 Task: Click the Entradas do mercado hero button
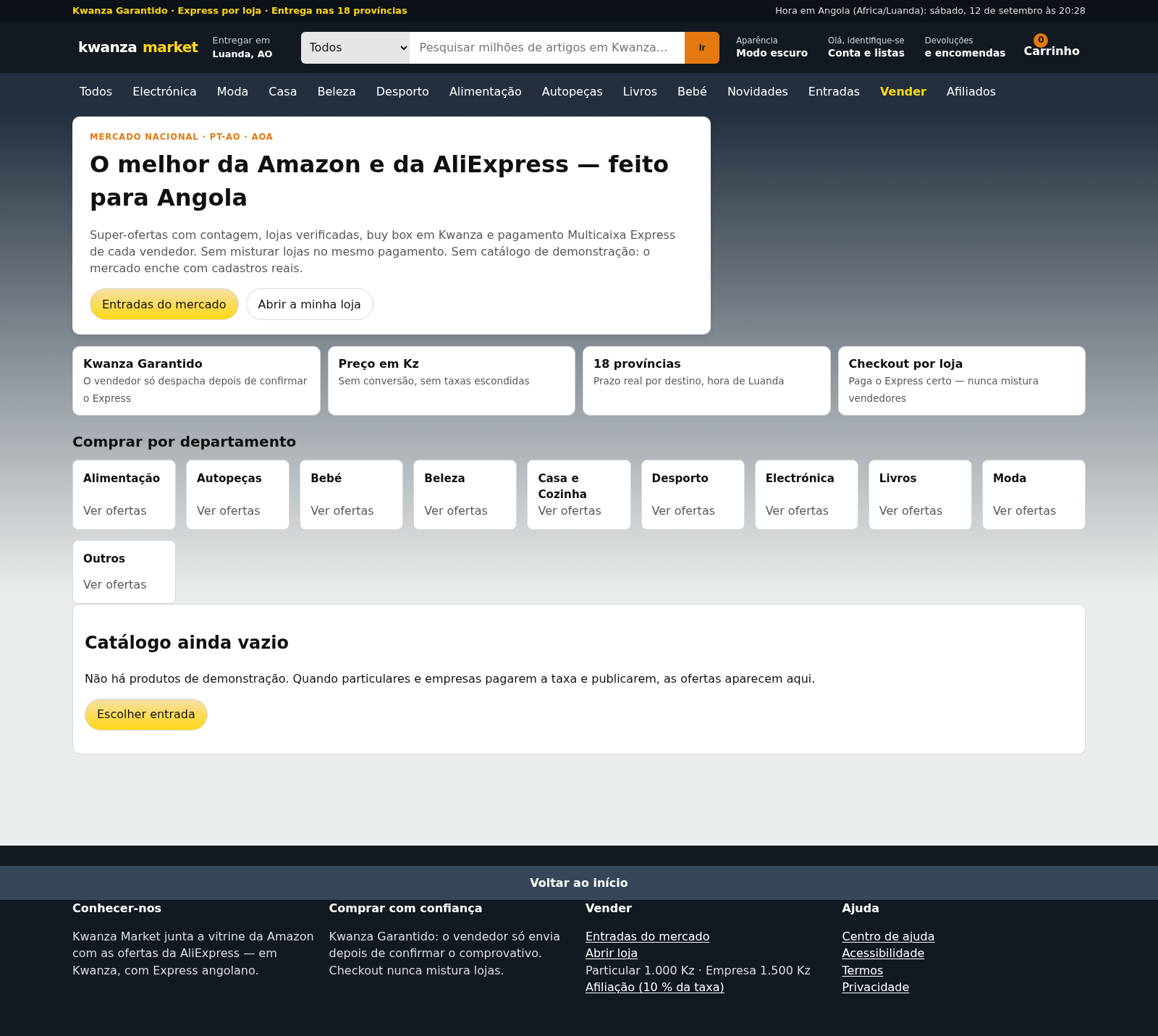[164, 304]
